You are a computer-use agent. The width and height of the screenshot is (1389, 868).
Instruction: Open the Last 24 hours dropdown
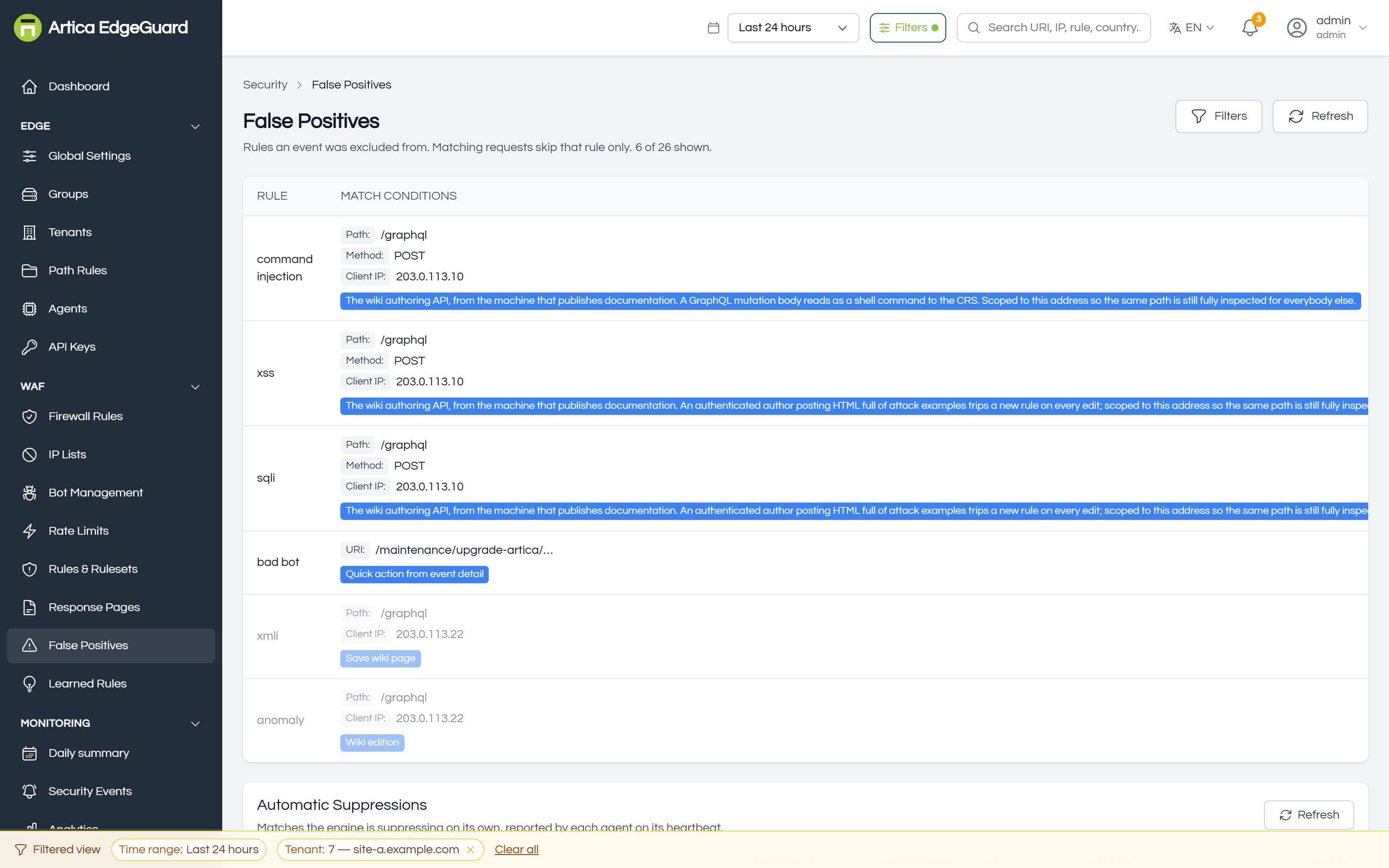(793, 27)
